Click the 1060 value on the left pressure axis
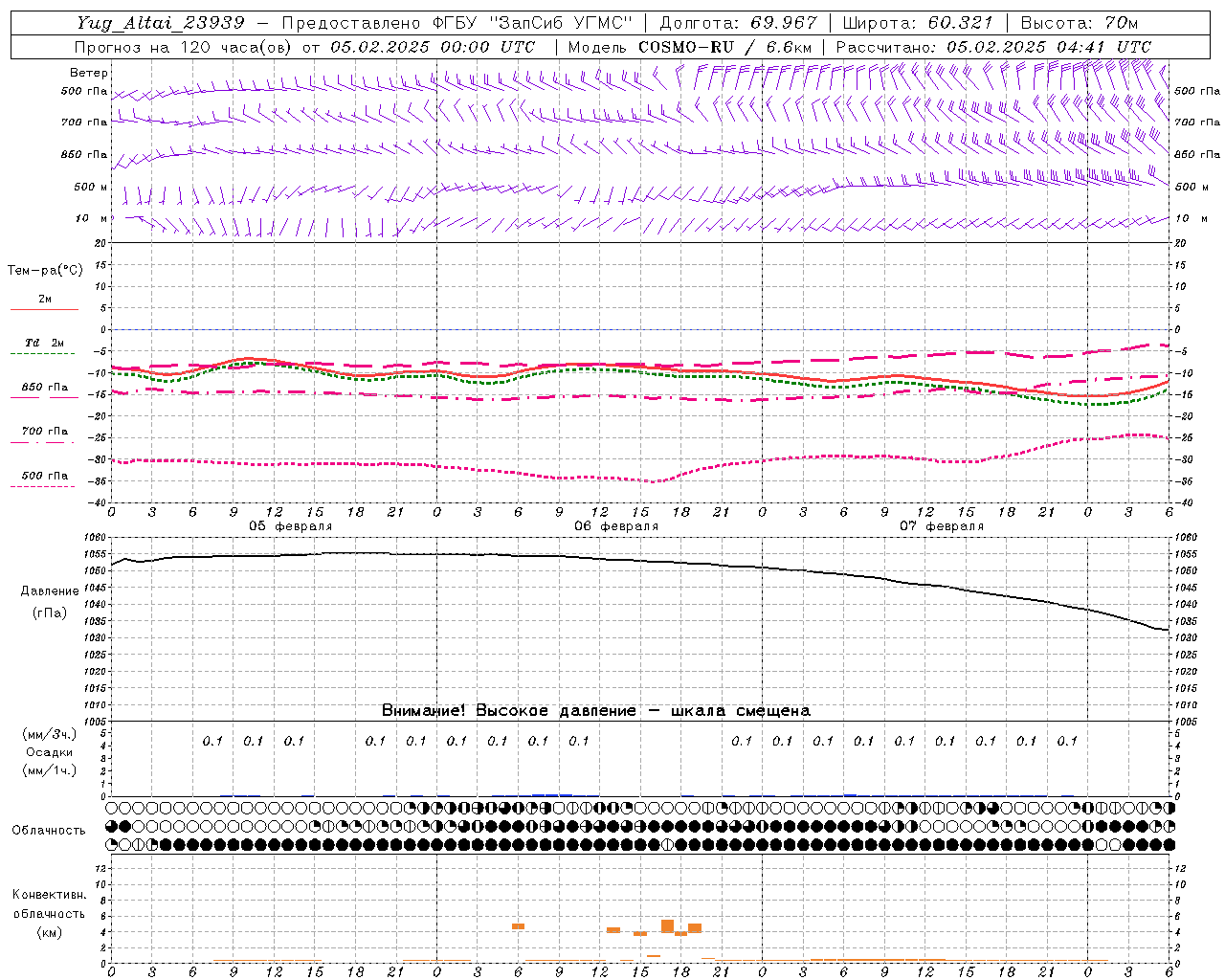Image resolution: width=1225 pixels, height=980 pixels. click(98, 538)
